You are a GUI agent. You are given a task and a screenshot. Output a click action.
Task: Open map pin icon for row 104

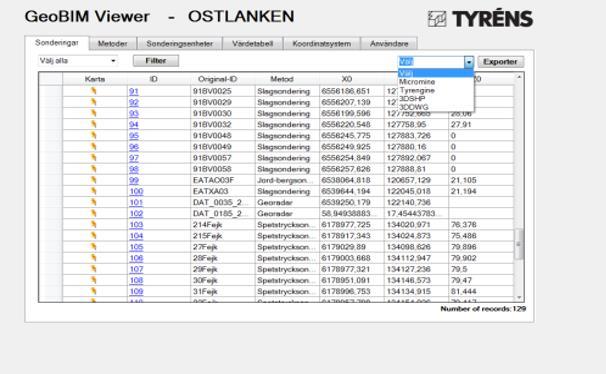pos(94,236)
